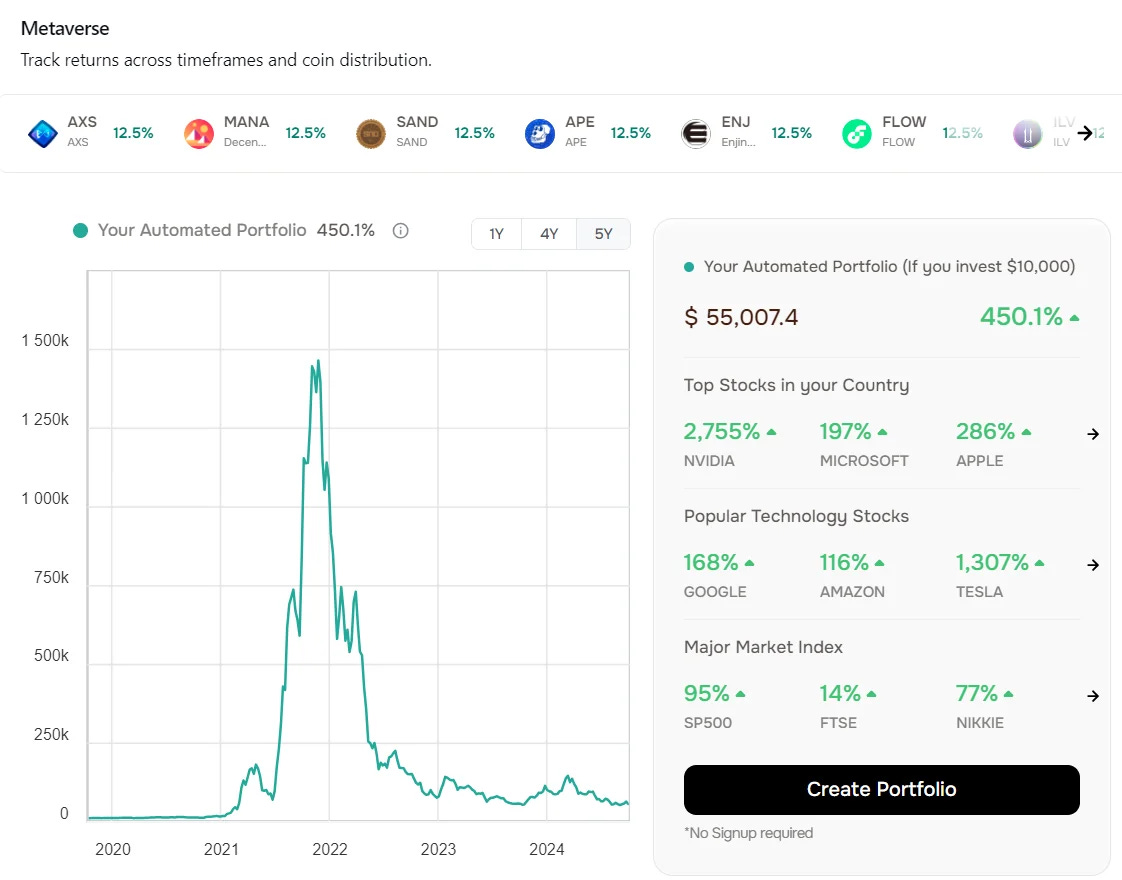1122x880 pixels.
Task: Select the 4Y timeframe tab
Action: pyautogui.click(x=549, y=234)
